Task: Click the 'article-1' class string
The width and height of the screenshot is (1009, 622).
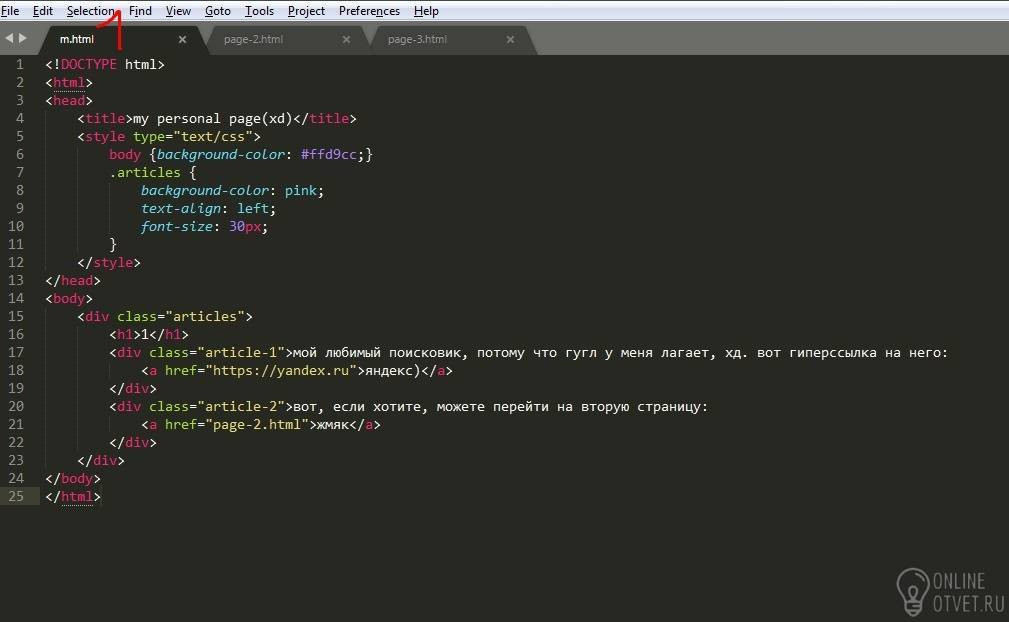Action: coord(241,352)
